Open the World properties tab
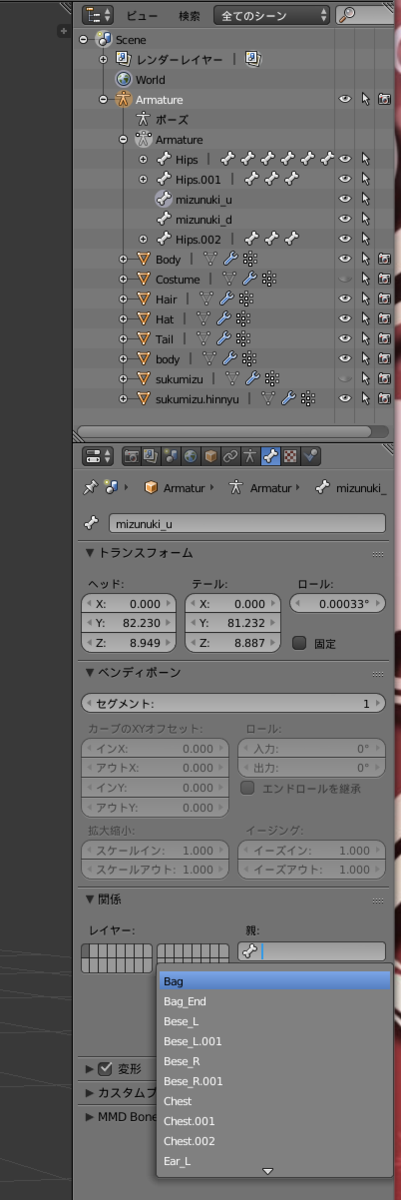The width and height of the screenshot is (401, 1200). [190, 456]
